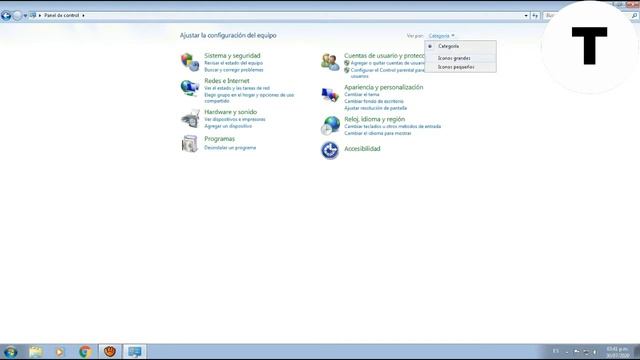This screenshot has width=640, height=360.
Task: Open Elegir grupo en el hogar link
Action: [249, 98]
